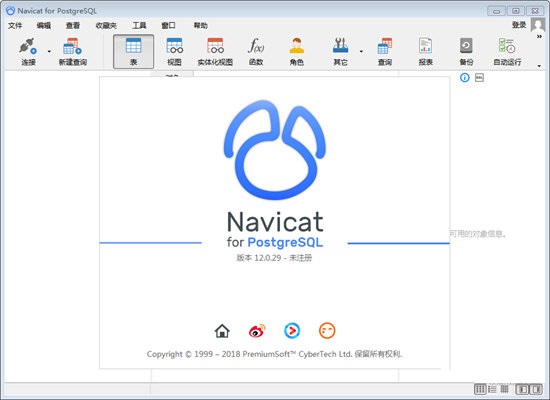The image size is (550, 400).
Task: Expand toolbar overflow chevron at top right
Action: 539,36
